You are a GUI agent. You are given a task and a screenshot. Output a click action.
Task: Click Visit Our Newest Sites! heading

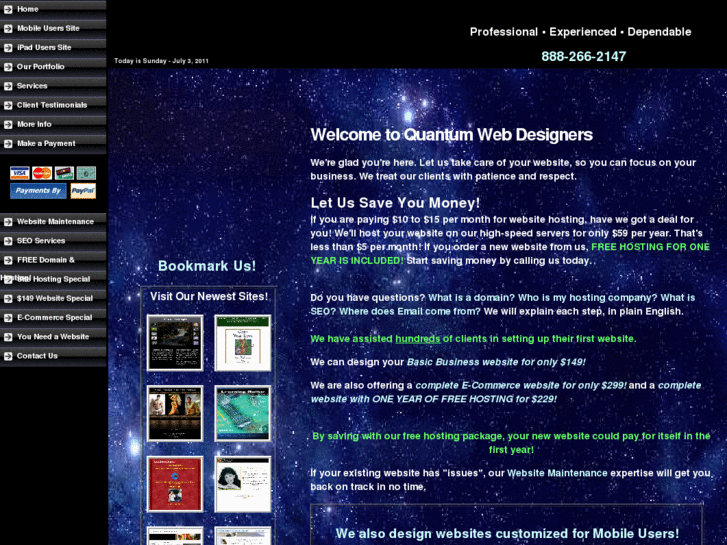coord(209,297)
